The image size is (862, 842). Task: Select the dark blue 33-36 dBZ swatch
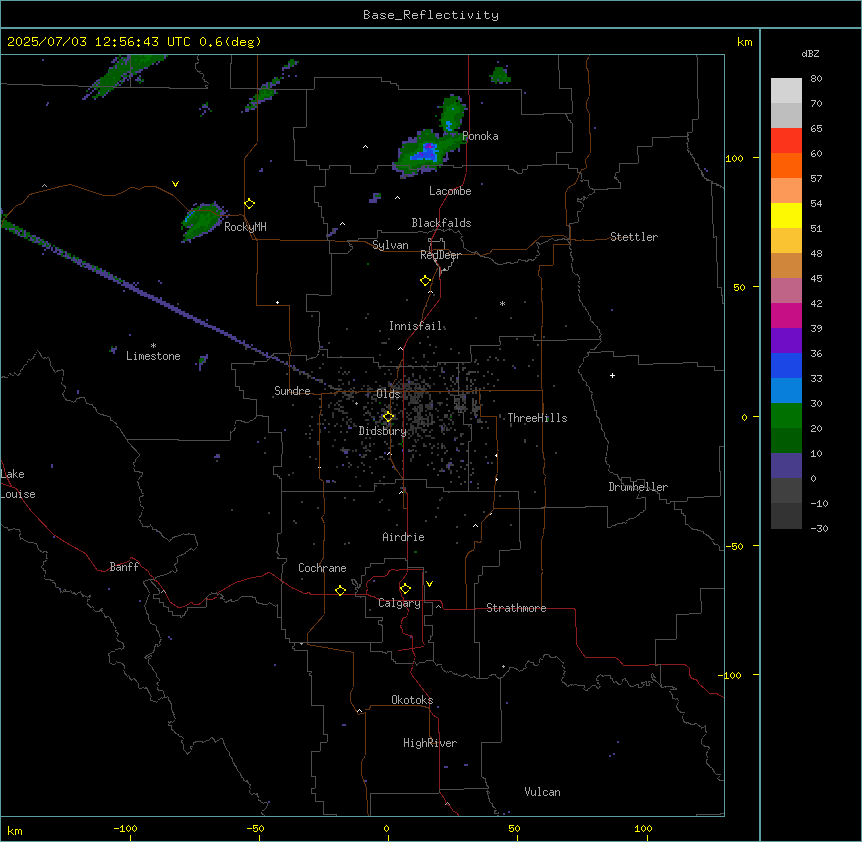pos(786,366)
